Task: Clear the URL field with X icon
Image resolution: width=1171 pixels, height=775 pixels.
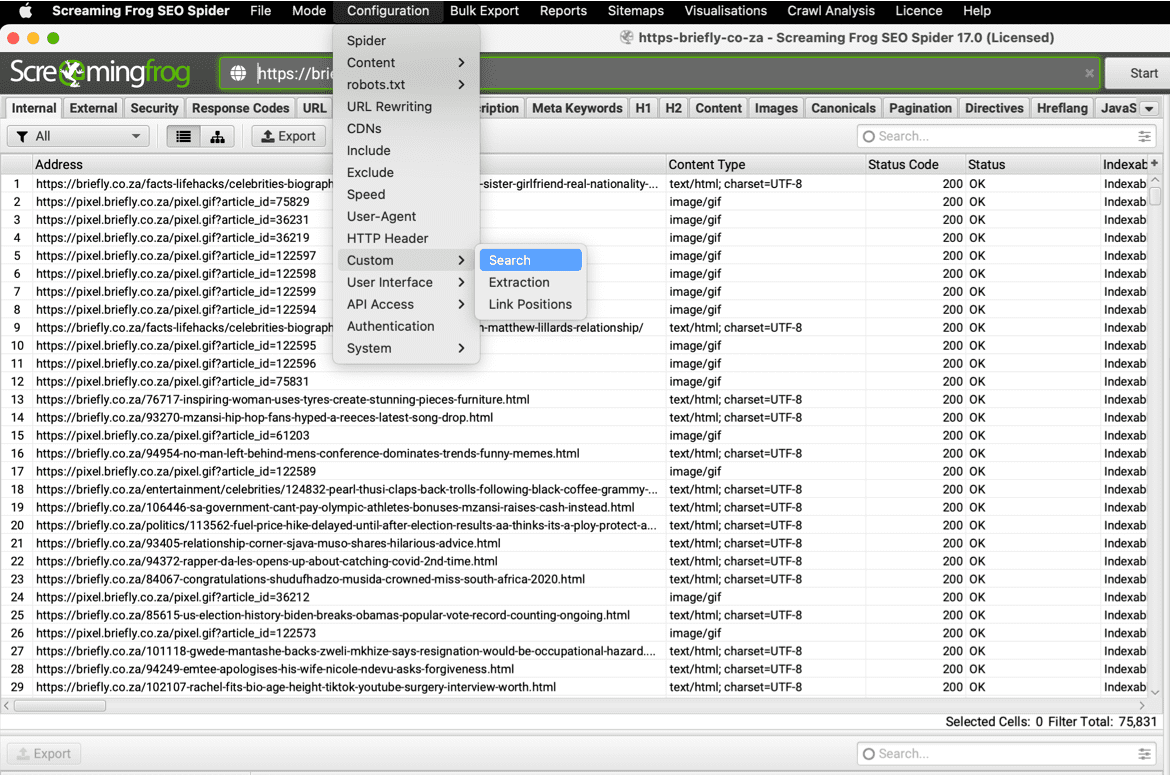Action: tap(1089, 73)
